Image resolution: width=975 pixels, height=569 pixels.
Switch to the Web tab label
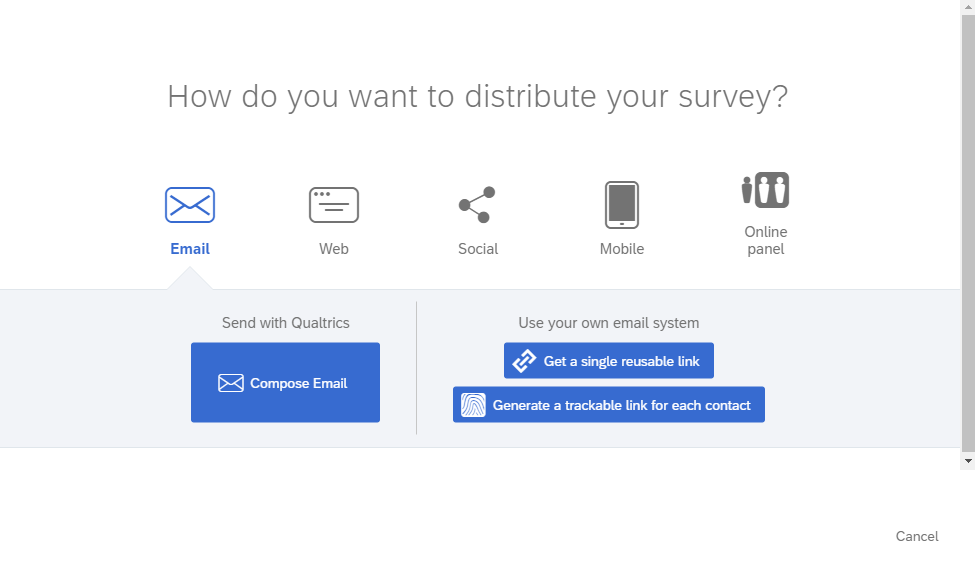[x=334, y=249]
